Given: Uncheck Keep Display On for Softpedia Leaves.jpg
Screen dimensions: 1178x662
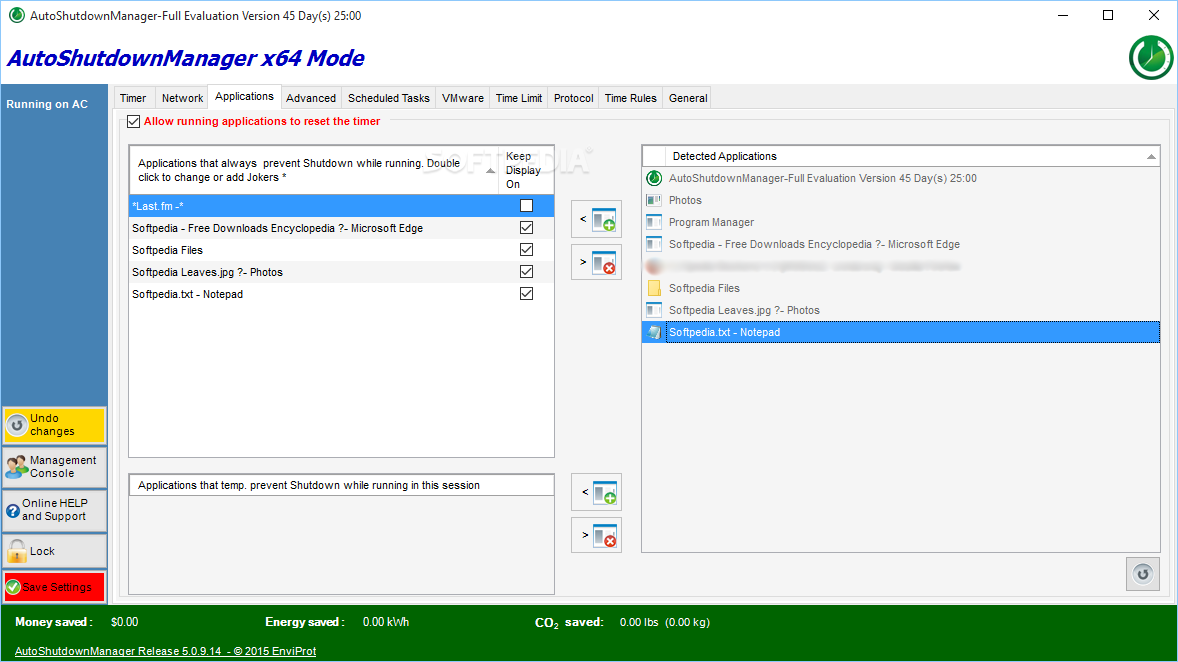Looking at the screenshot, I should [x=527, y=271].
